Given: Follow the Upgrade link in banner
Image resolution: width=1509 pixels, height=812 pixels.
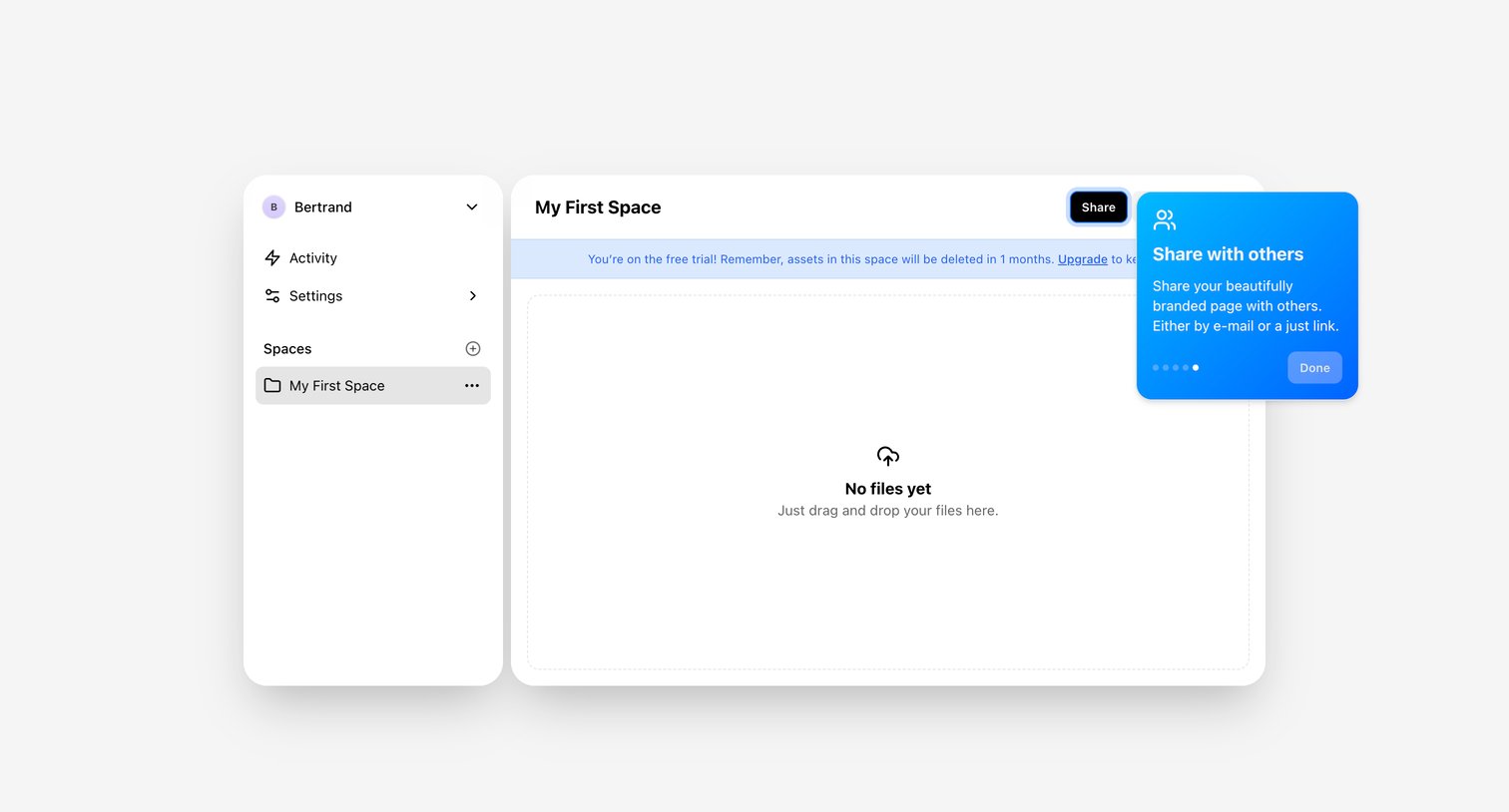Looking at the screenshot, I should coord(1083,259).
